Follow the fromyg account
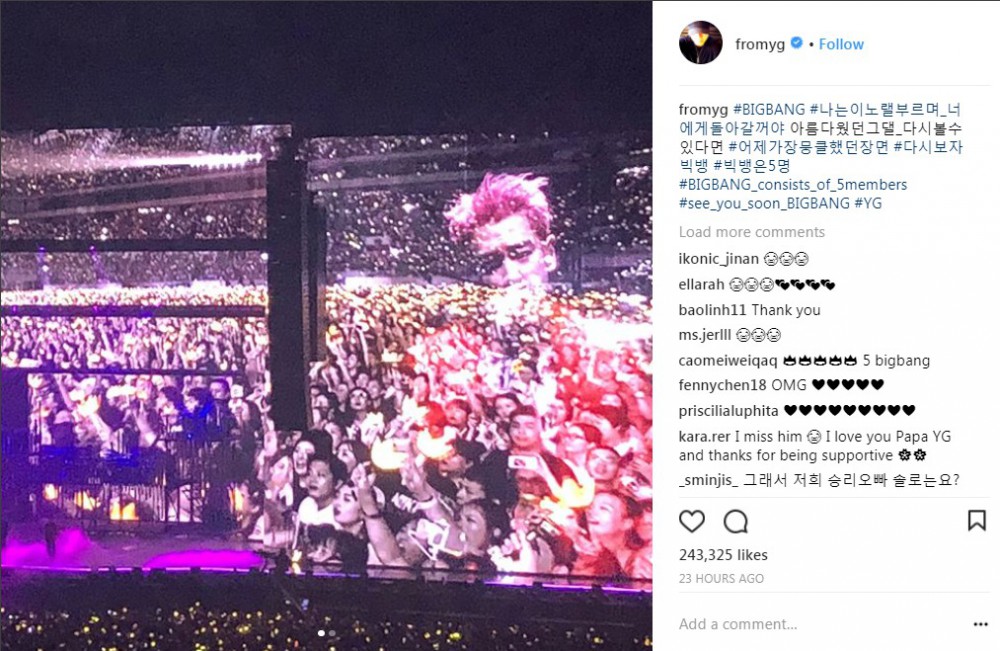The height and width of the screenshot is (651, 1000). tap(841, 44)
